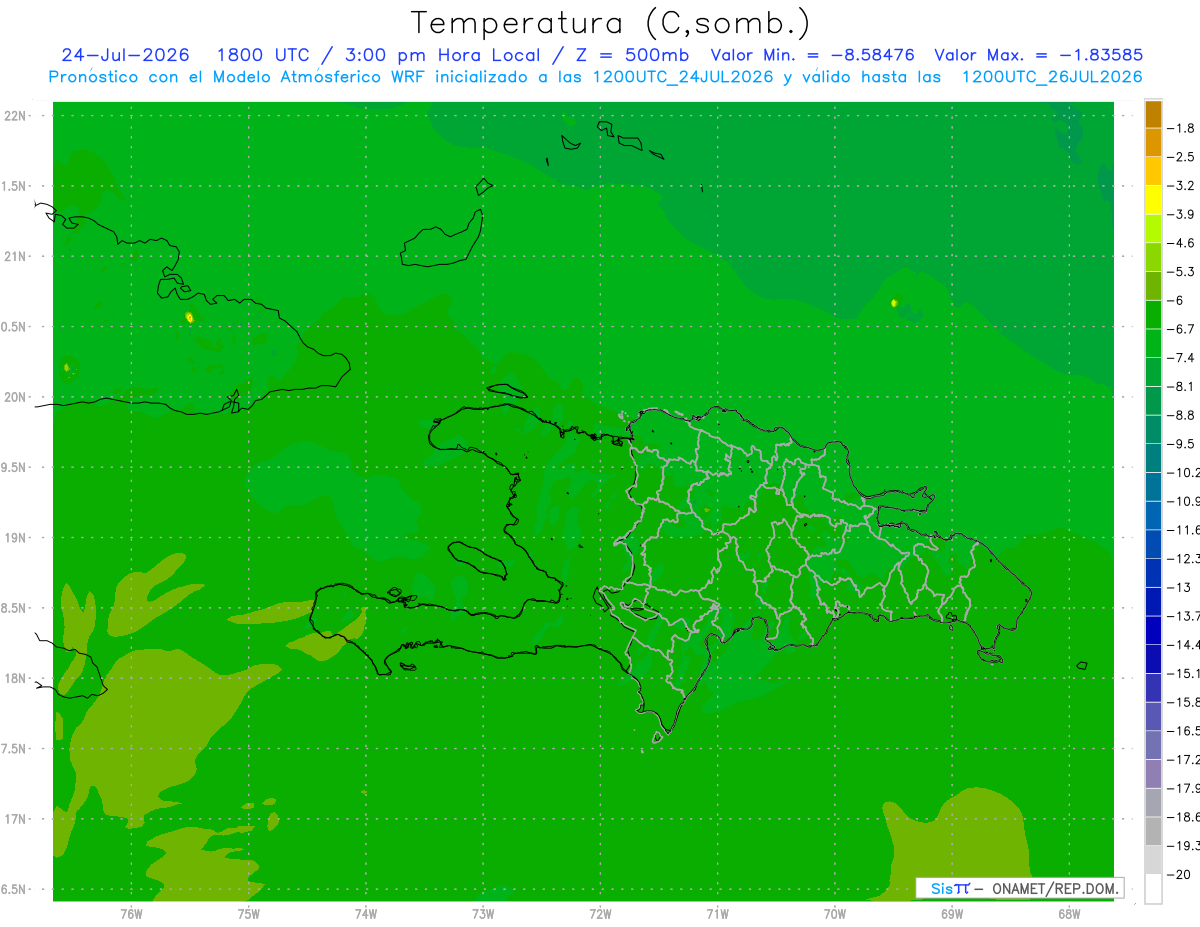Click the '1200UTC_26JUL2026' valid-until timestamp
This screenshot has height=927, width=1200.
[1052, 77]
